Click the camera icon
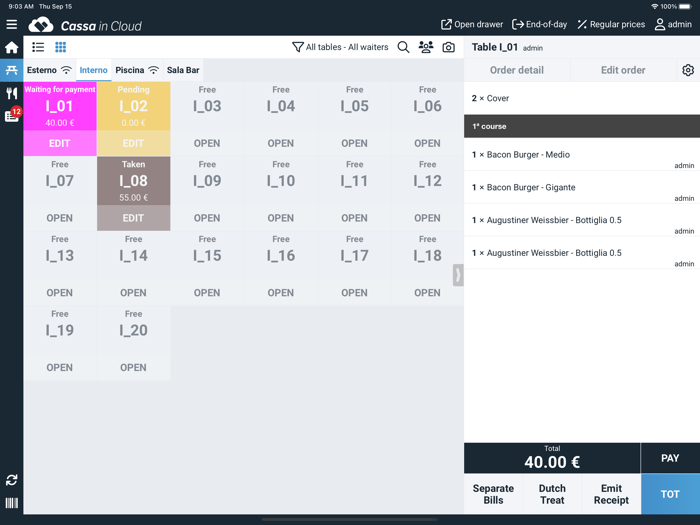Image resolution: width=700 pixels, height=525 pixels. (449, 47)
